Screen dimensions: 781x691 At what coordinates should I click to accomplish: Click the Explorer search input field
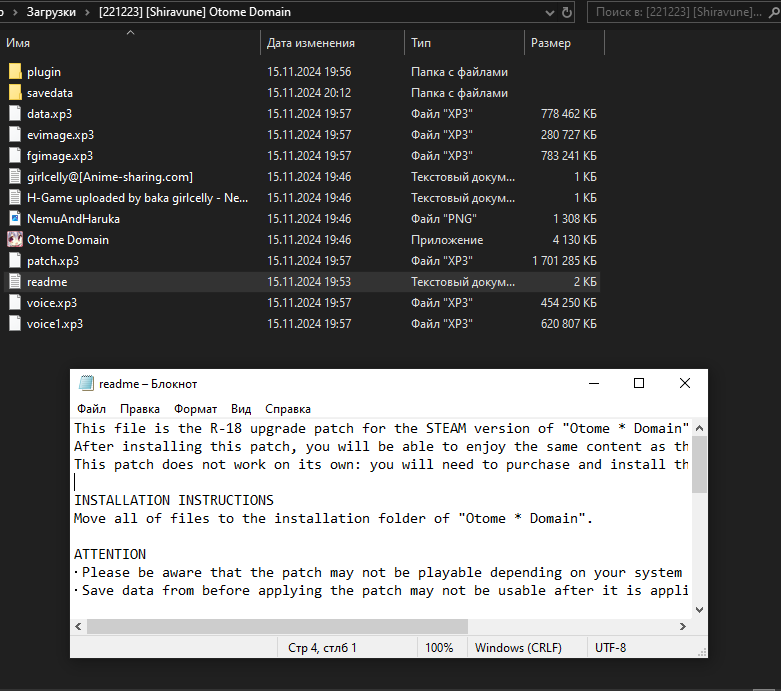(x=678, y=12)
